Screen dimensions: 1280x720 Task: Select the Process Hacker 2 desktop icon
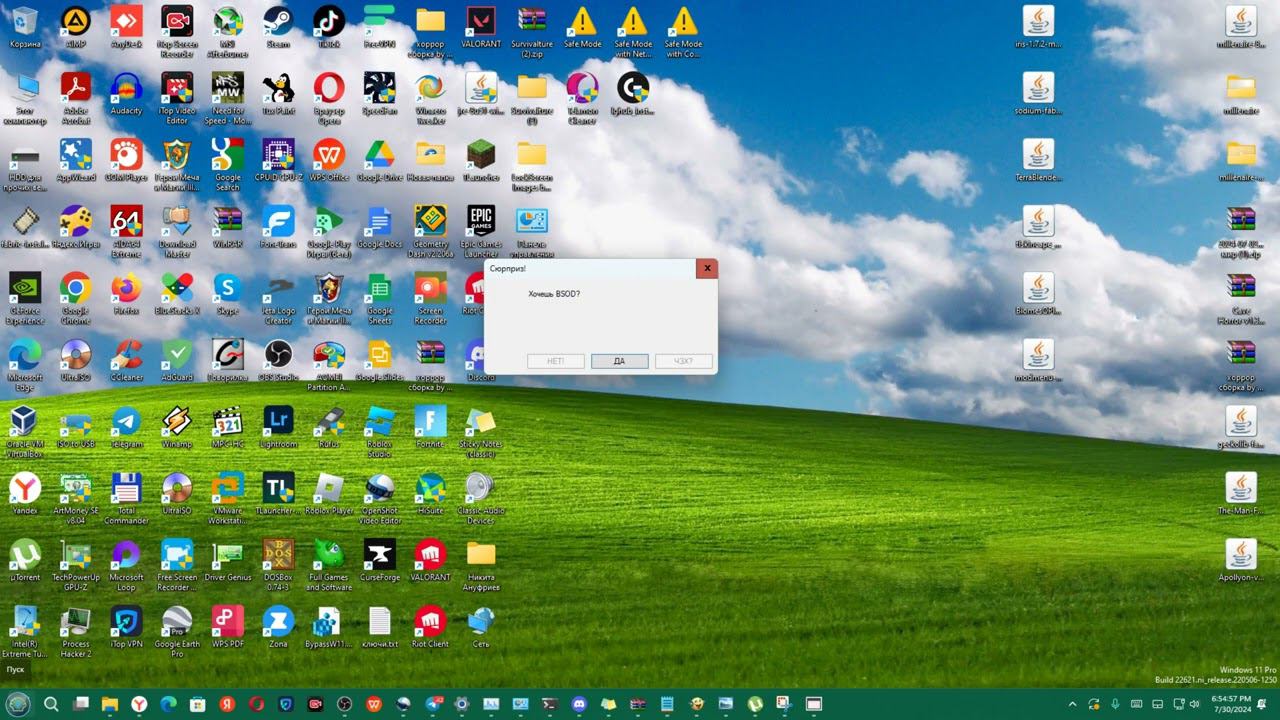76,632
